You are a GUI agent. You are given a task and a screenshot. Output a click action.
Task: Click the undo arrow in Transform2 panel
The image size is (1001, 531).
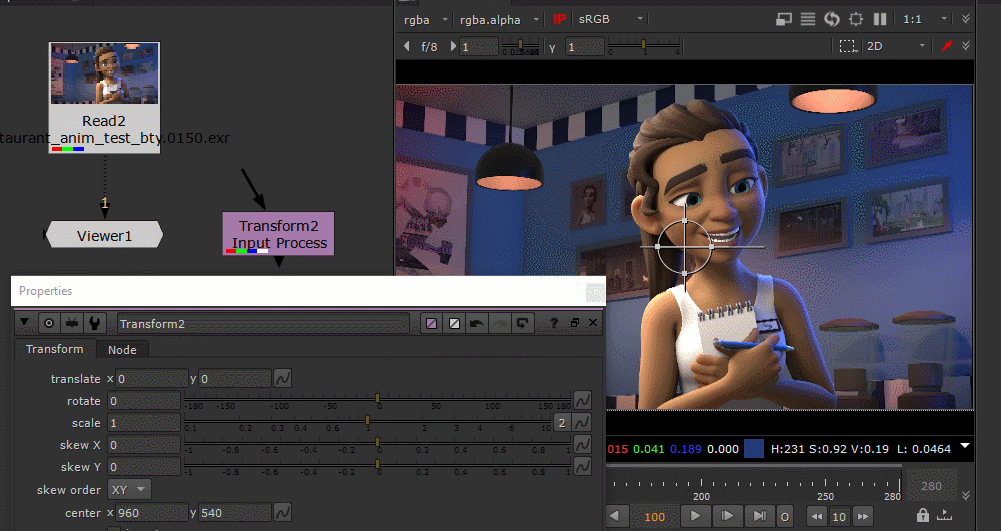(x=476, y=323)
